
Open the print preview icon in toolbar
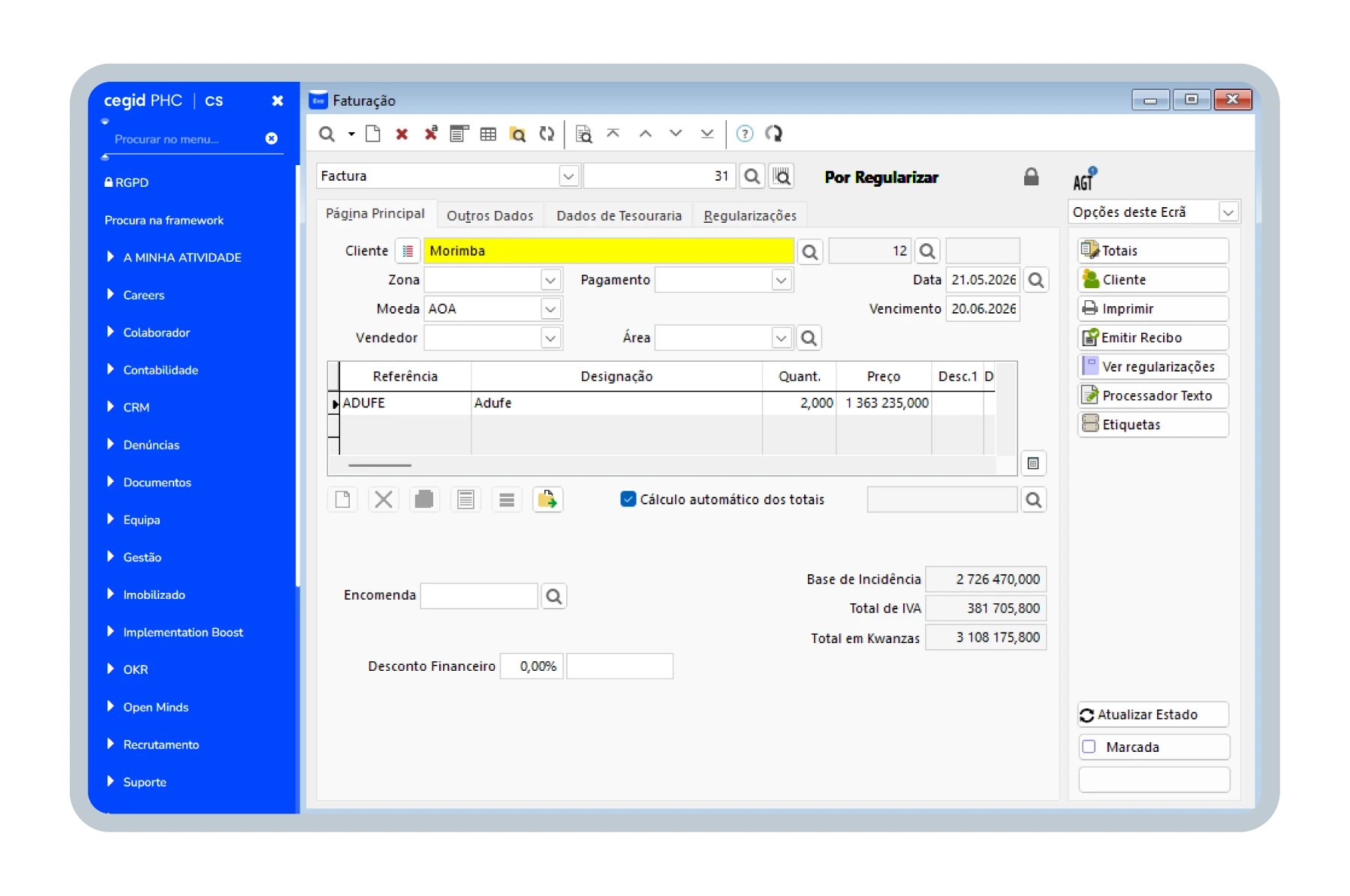(583, 134)
